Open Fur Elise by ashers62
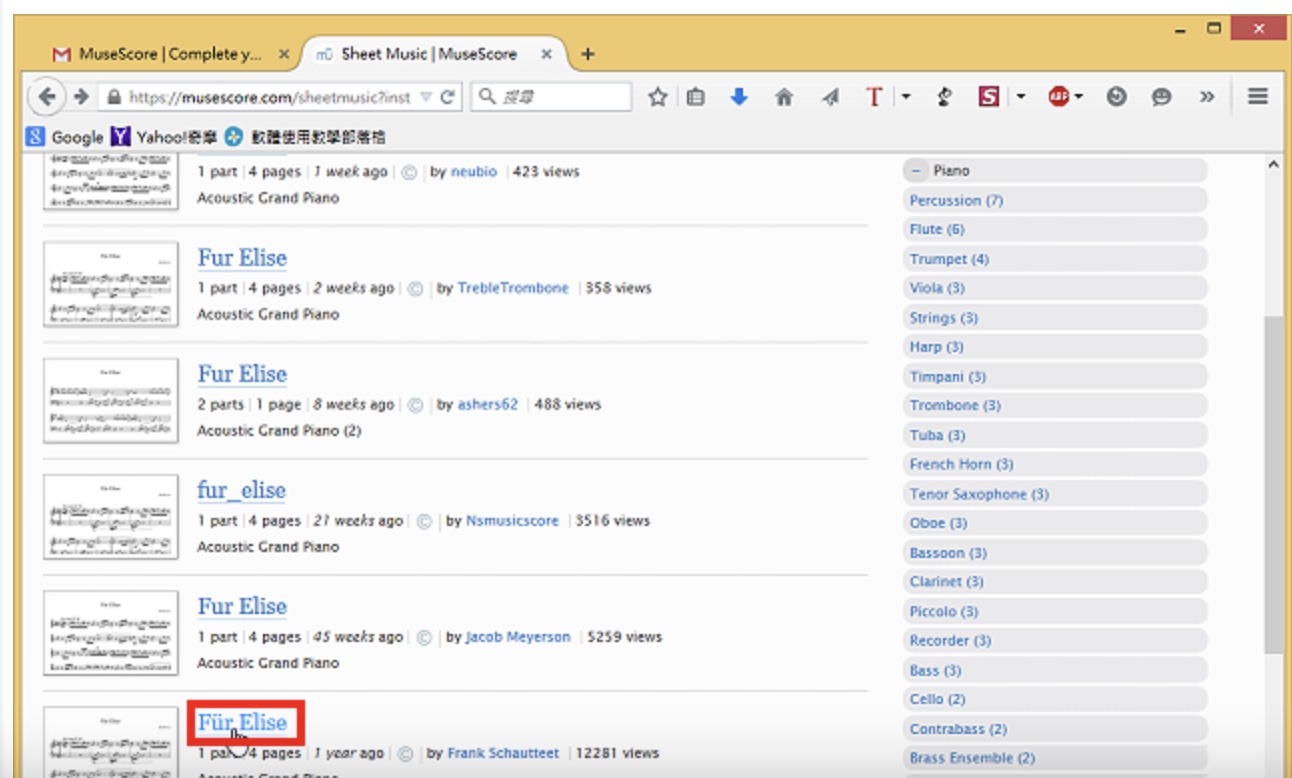Viewport: 1292px width, 778px height. (x=242, y=374)
